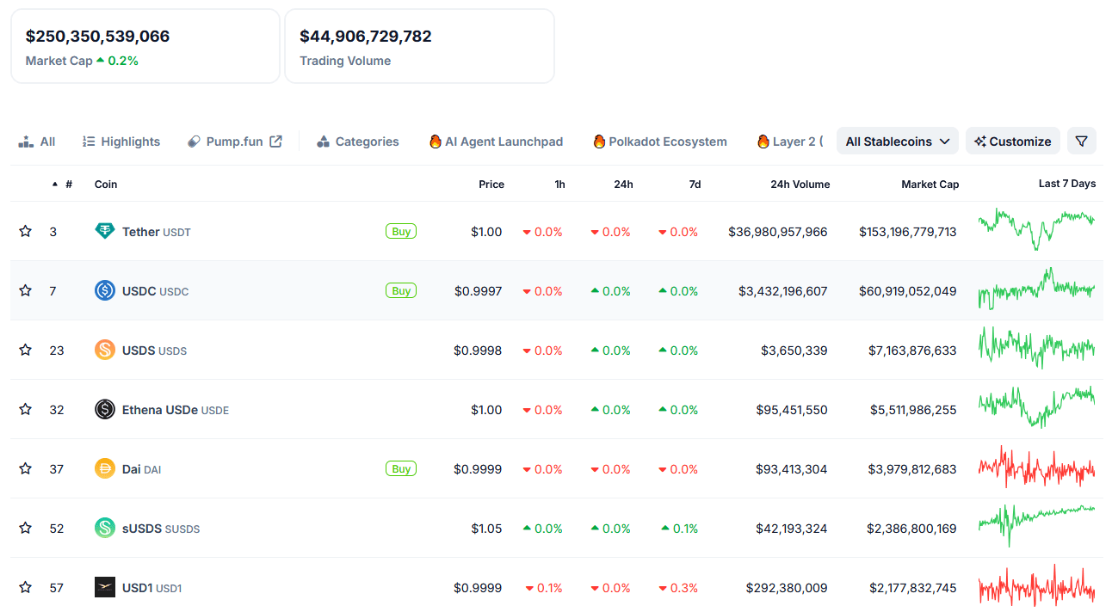Open sUSDS 7-day sparkline chart
The width and height of the screenshot is (1107, 607).
(x=1036, y=525)
